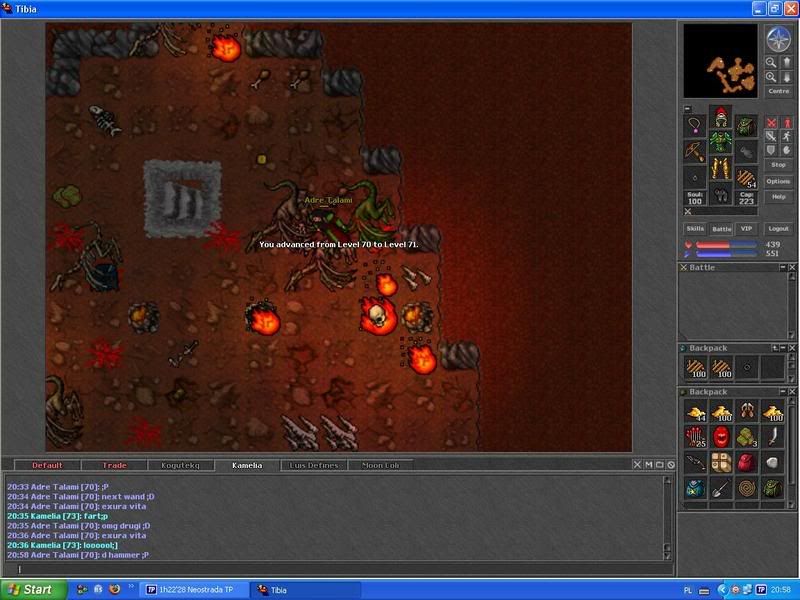Click the red health bar

tap(726, 245)
